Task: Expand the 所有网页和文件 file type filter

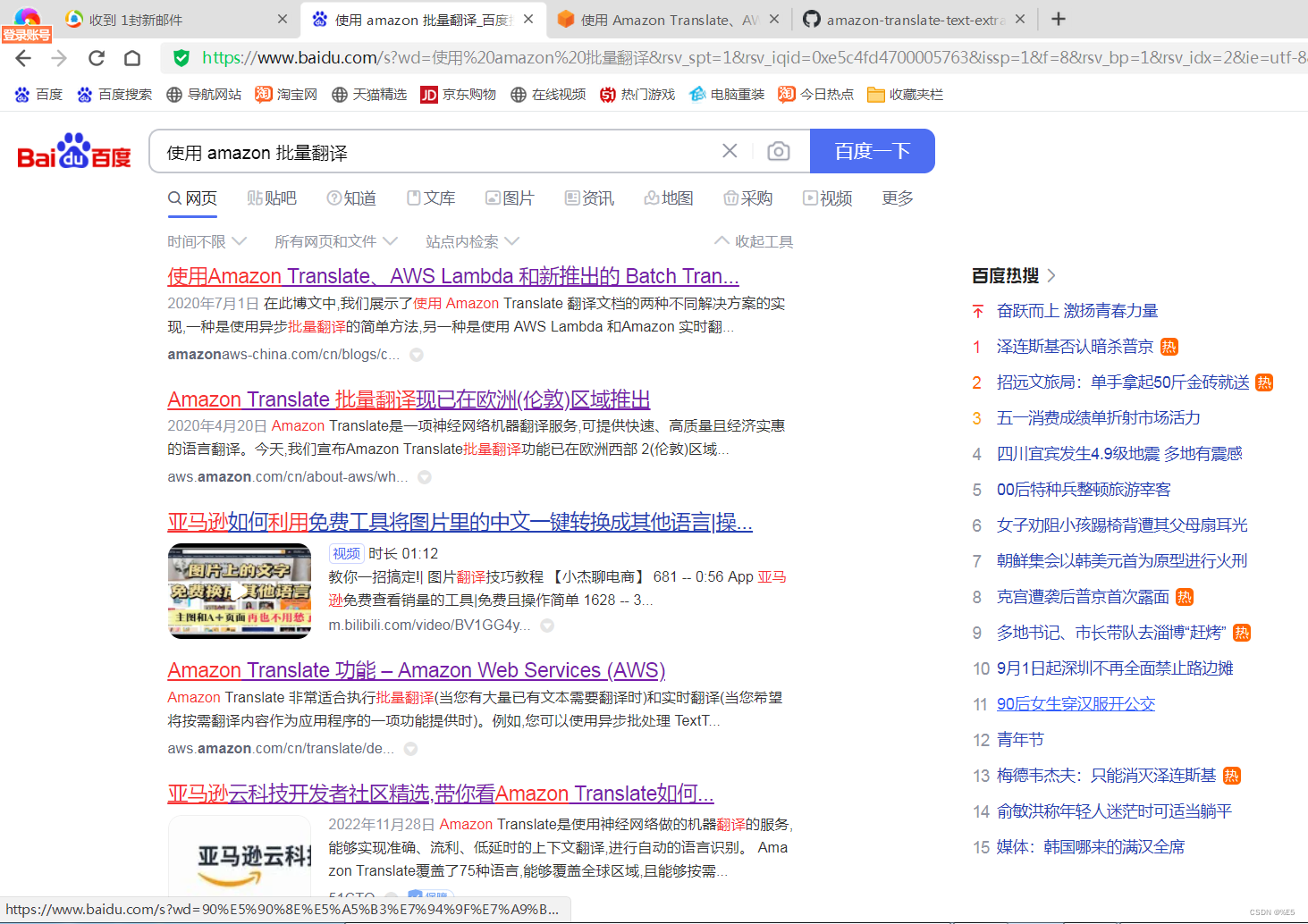Action: (x=336, y=241)
